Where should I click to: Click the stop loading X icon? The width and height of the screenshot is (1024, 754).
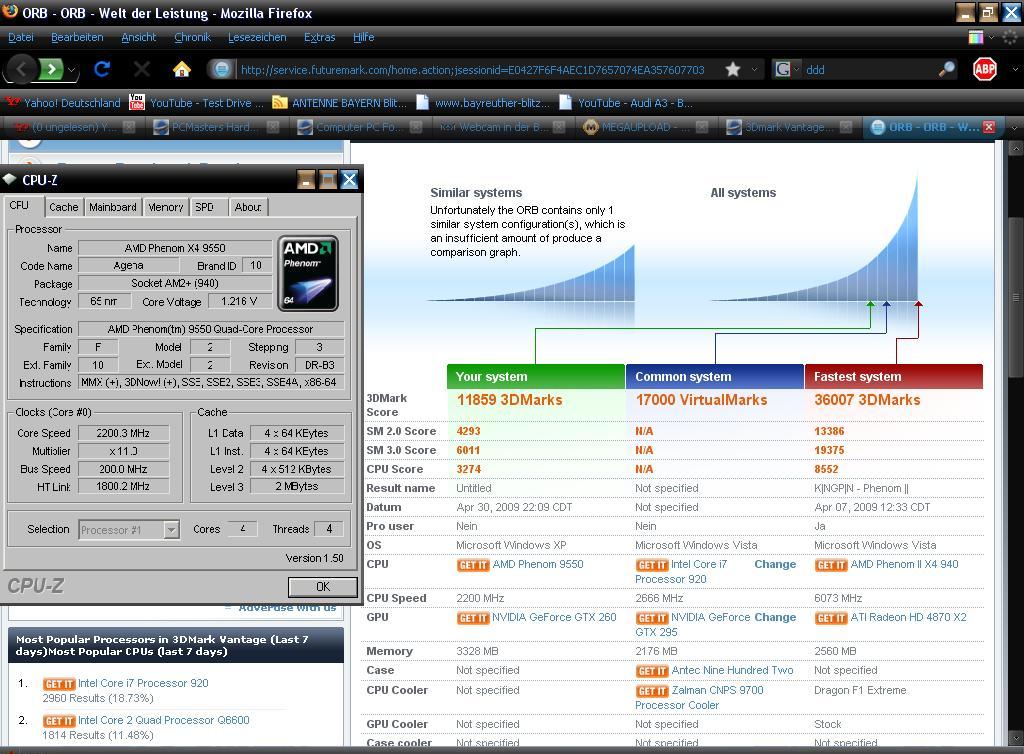coord(141,69)
